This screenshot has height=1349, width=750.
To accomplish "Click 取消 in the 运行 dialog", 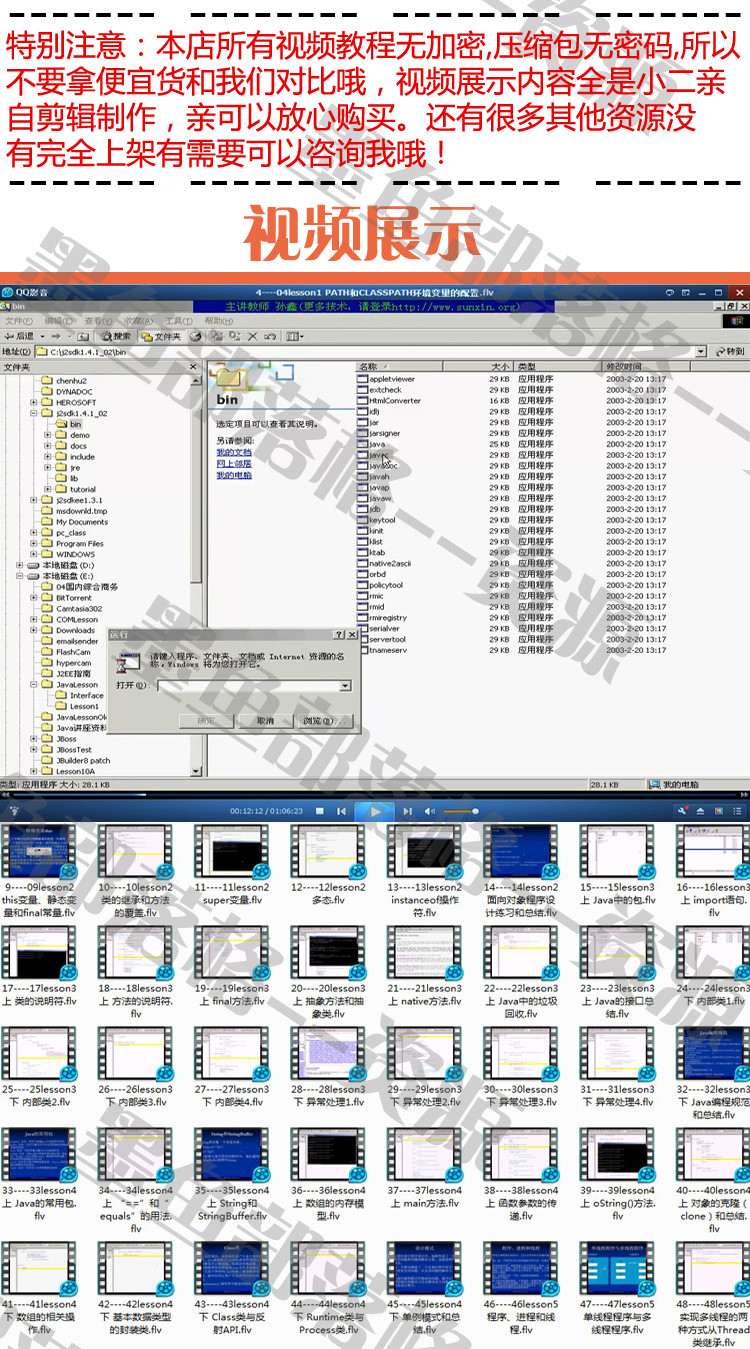I will click(x=265, y=720).
